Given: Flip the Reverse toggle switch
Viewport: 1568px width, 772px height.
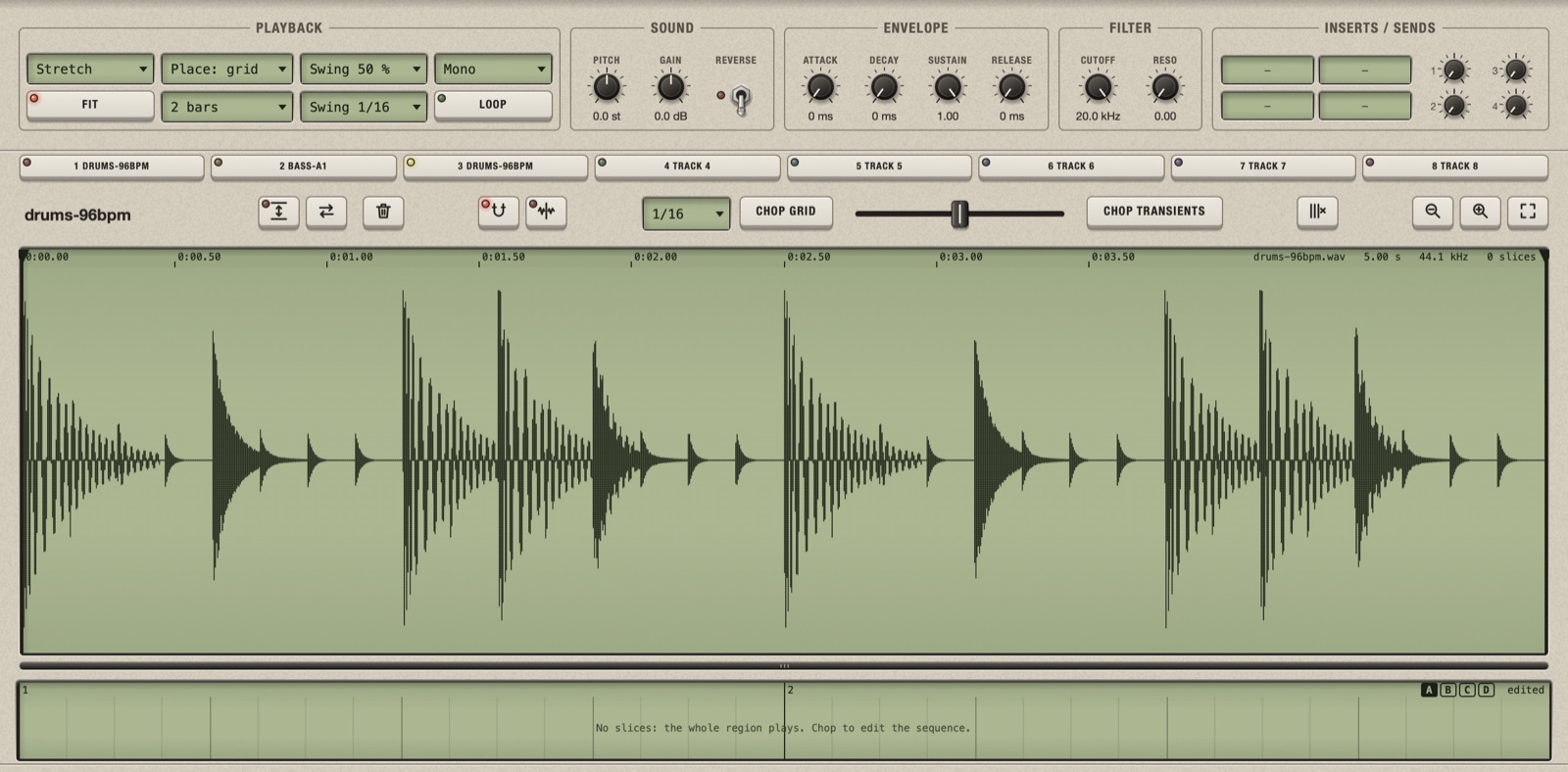Looking at the screenshot, I should pos(741,98).
